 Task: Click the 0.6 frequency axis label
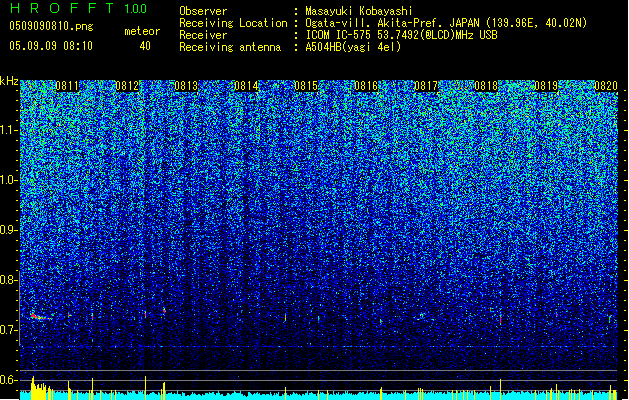point(9,380)
